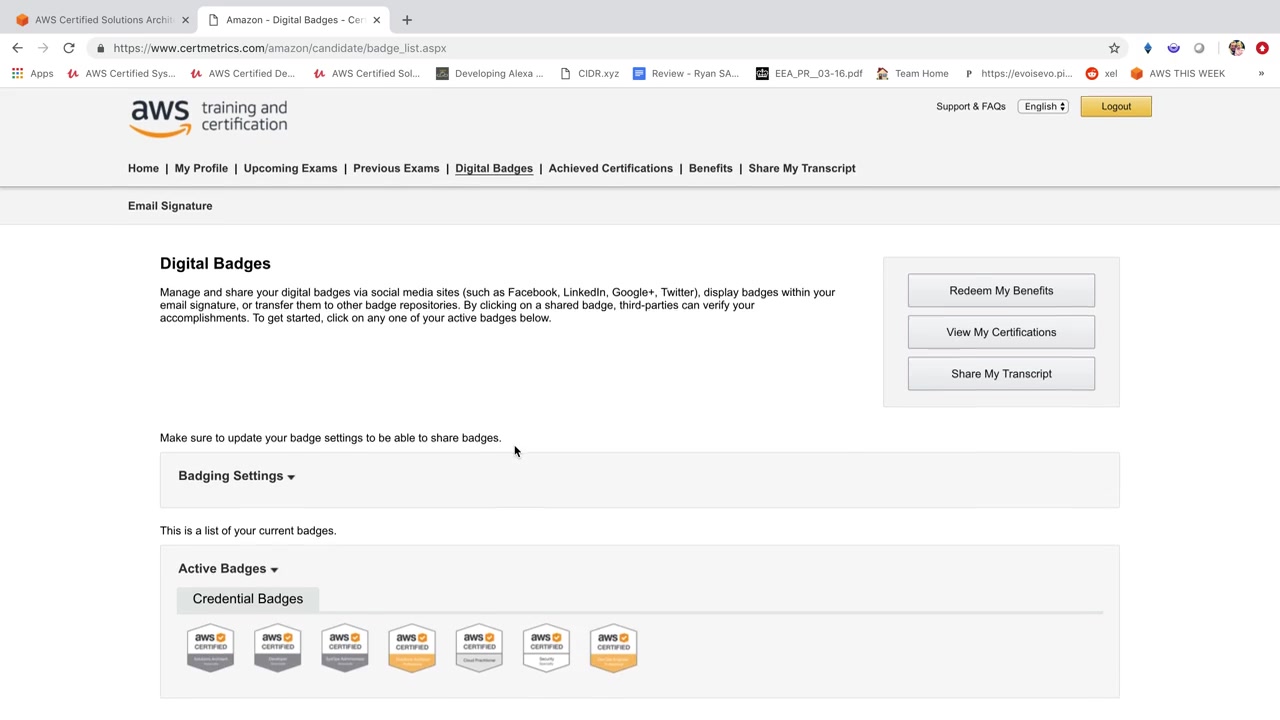1280x720 pixels.
Task: Open the Apps grid in bookmarks bar
Action: tap(32, 73)
